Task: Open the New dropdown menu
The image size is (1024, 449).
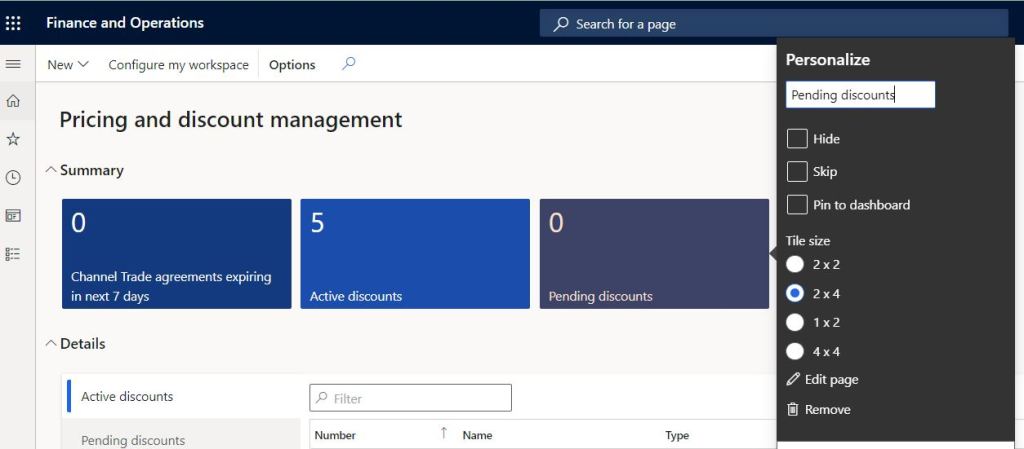Action: 68,65
